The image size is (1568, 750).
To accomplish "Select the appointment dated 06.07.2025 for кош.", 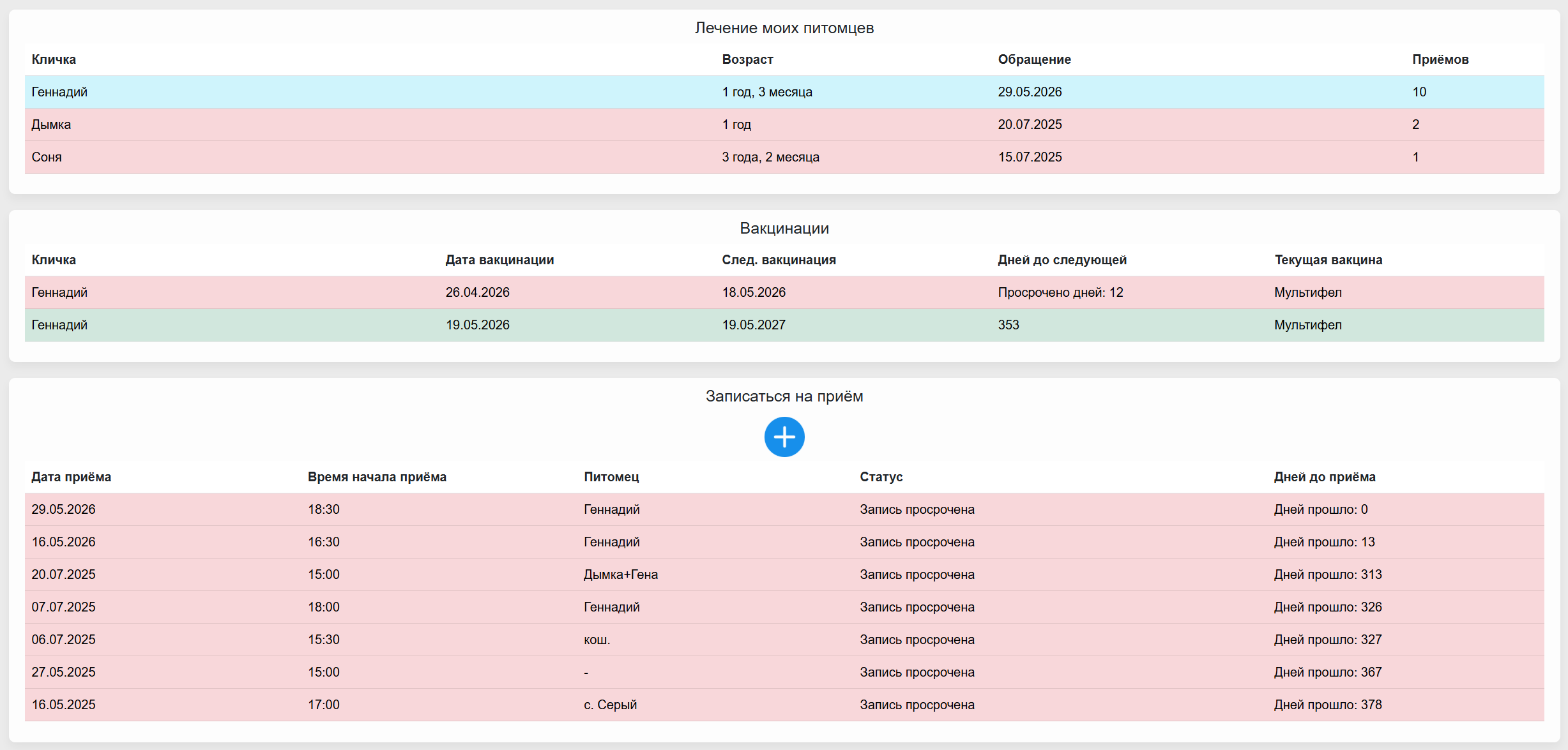I will 784,640.
